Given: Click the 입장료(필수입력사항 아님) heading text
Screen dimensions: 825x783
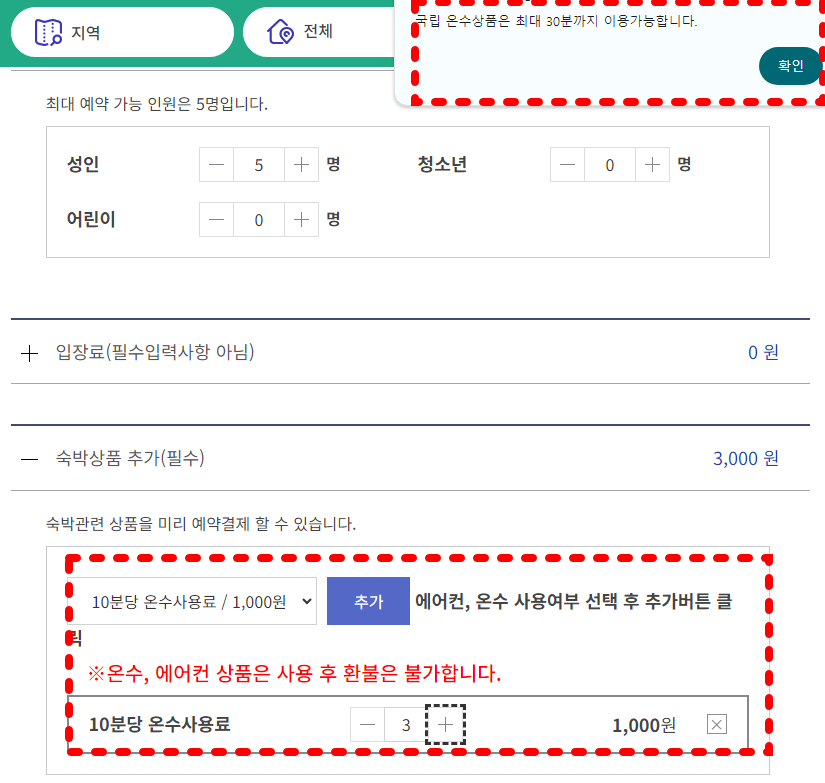Looking at the screenshot, I should coord(155,352).
